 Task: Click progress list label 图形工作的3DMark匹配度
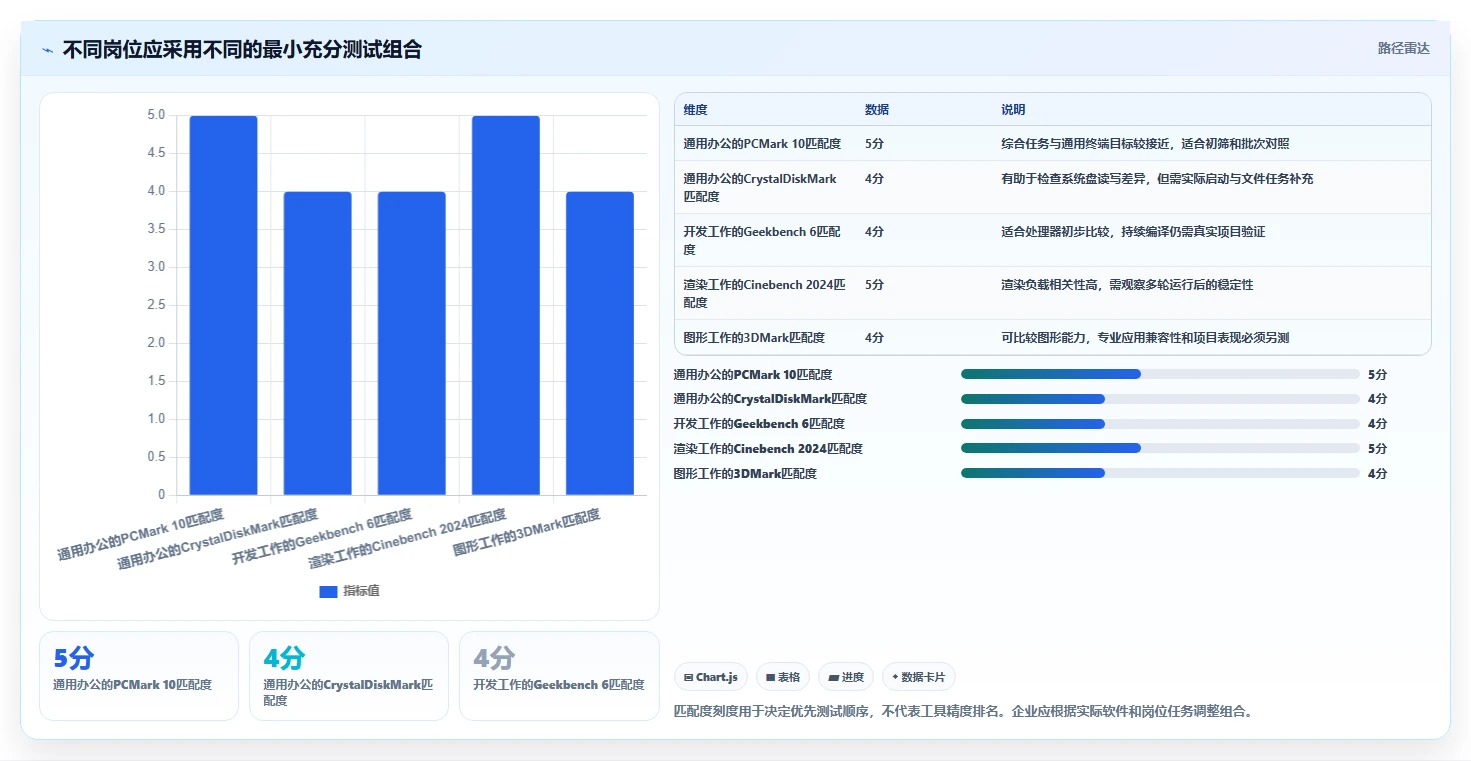(x=745, y=474)
